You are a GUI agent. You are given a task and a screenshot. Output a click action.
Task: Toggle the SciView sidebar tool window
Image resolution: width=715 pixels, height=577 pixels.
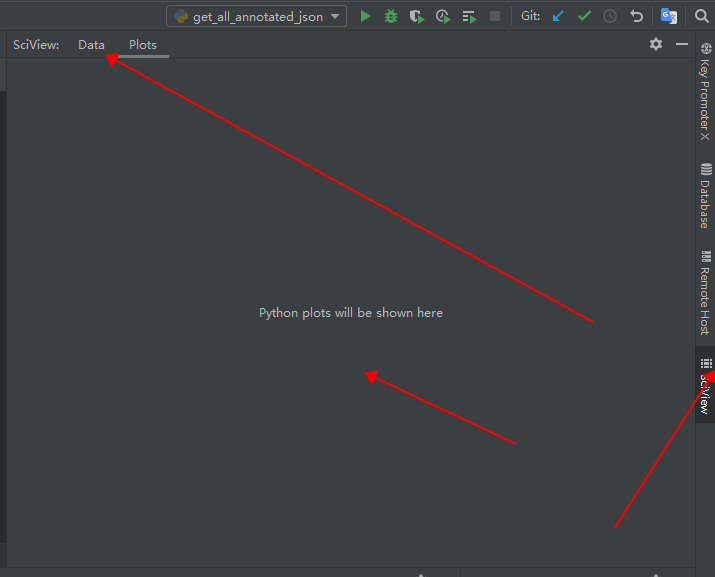click(705, 385)
